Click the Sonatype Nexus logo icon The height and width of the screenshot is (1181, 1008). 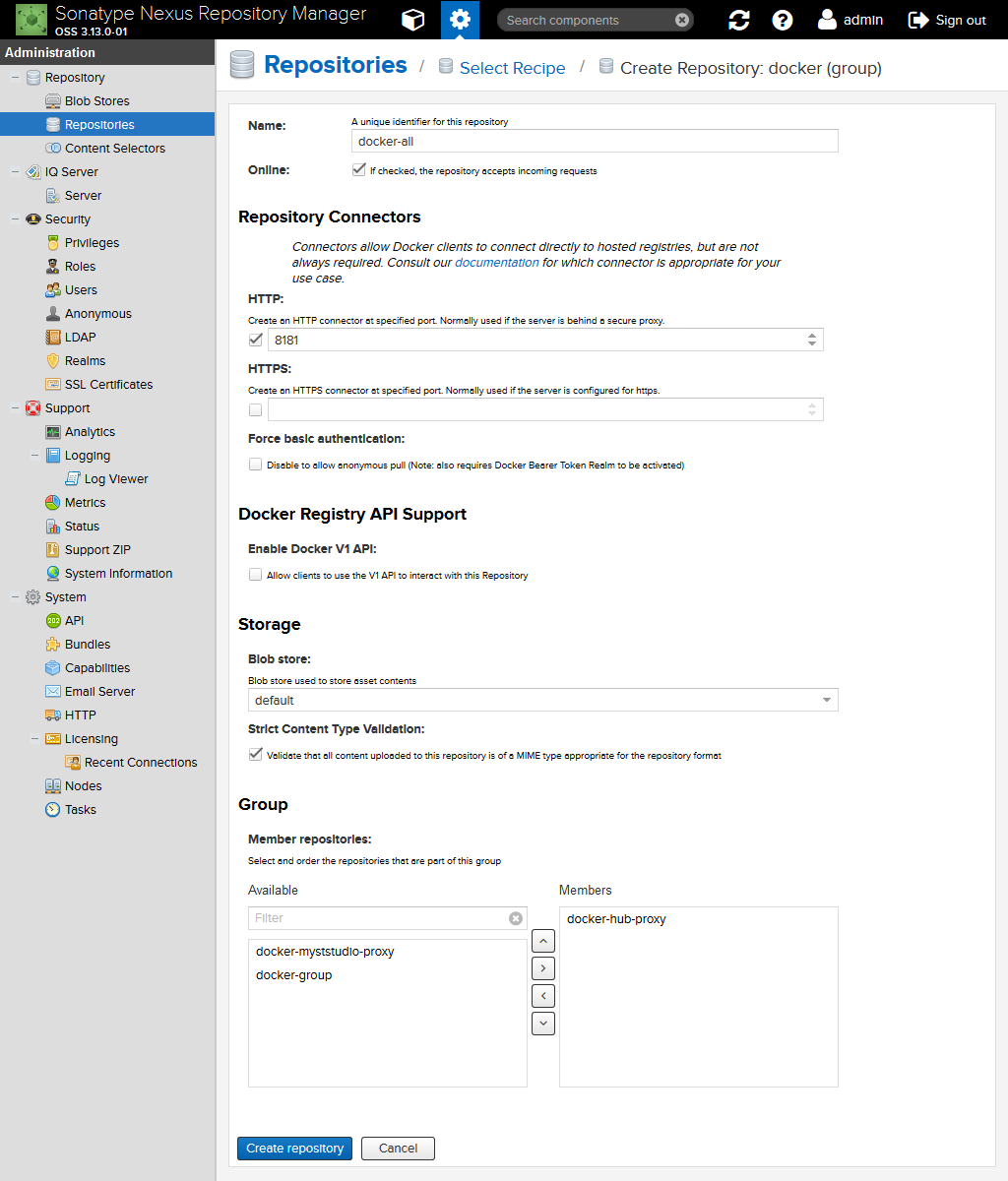click(31, 19)
